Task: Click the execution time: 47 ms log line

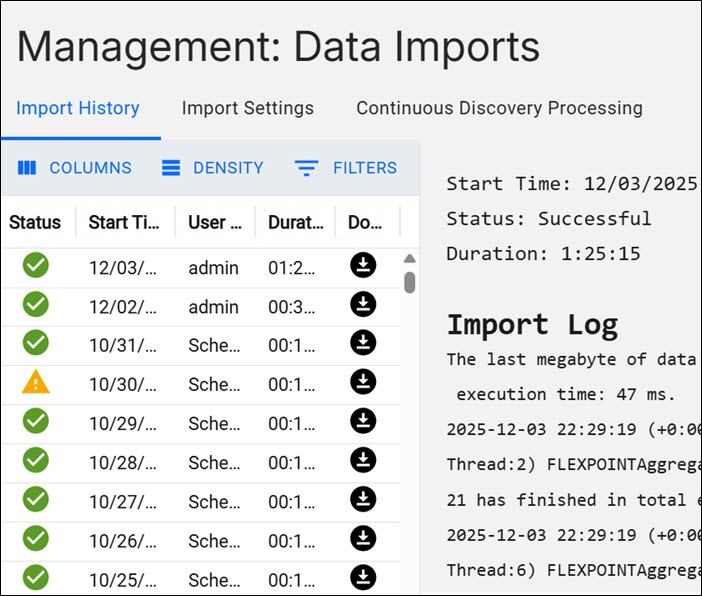Action: click(x=566, y=394)
